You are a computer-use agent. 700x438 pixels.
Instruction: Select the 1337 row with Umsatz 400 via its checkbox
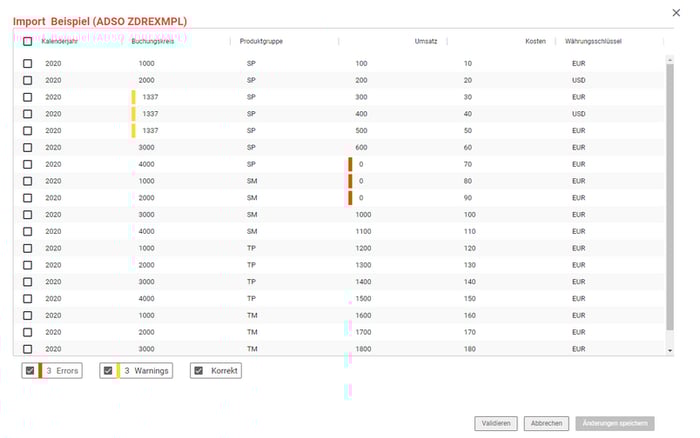(28, 114)
